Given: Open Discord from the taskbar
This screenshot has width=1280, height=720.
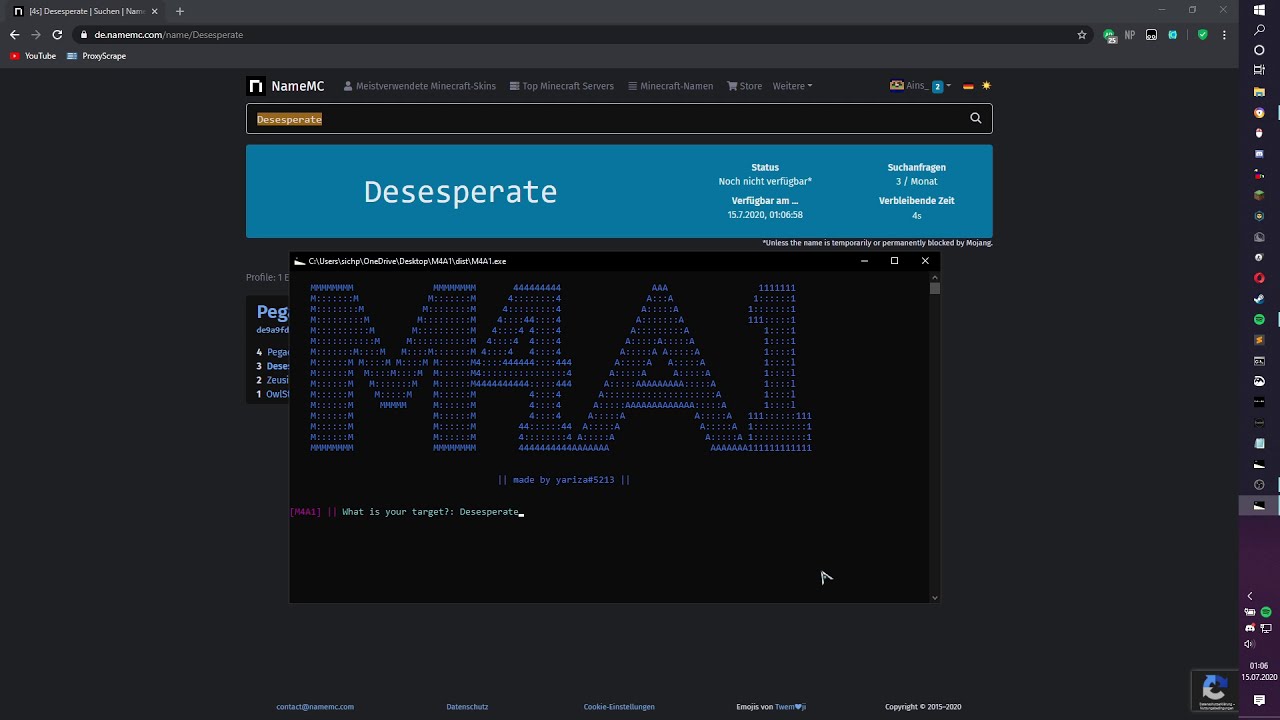Looking at the screenshot, I should 1259,154.
